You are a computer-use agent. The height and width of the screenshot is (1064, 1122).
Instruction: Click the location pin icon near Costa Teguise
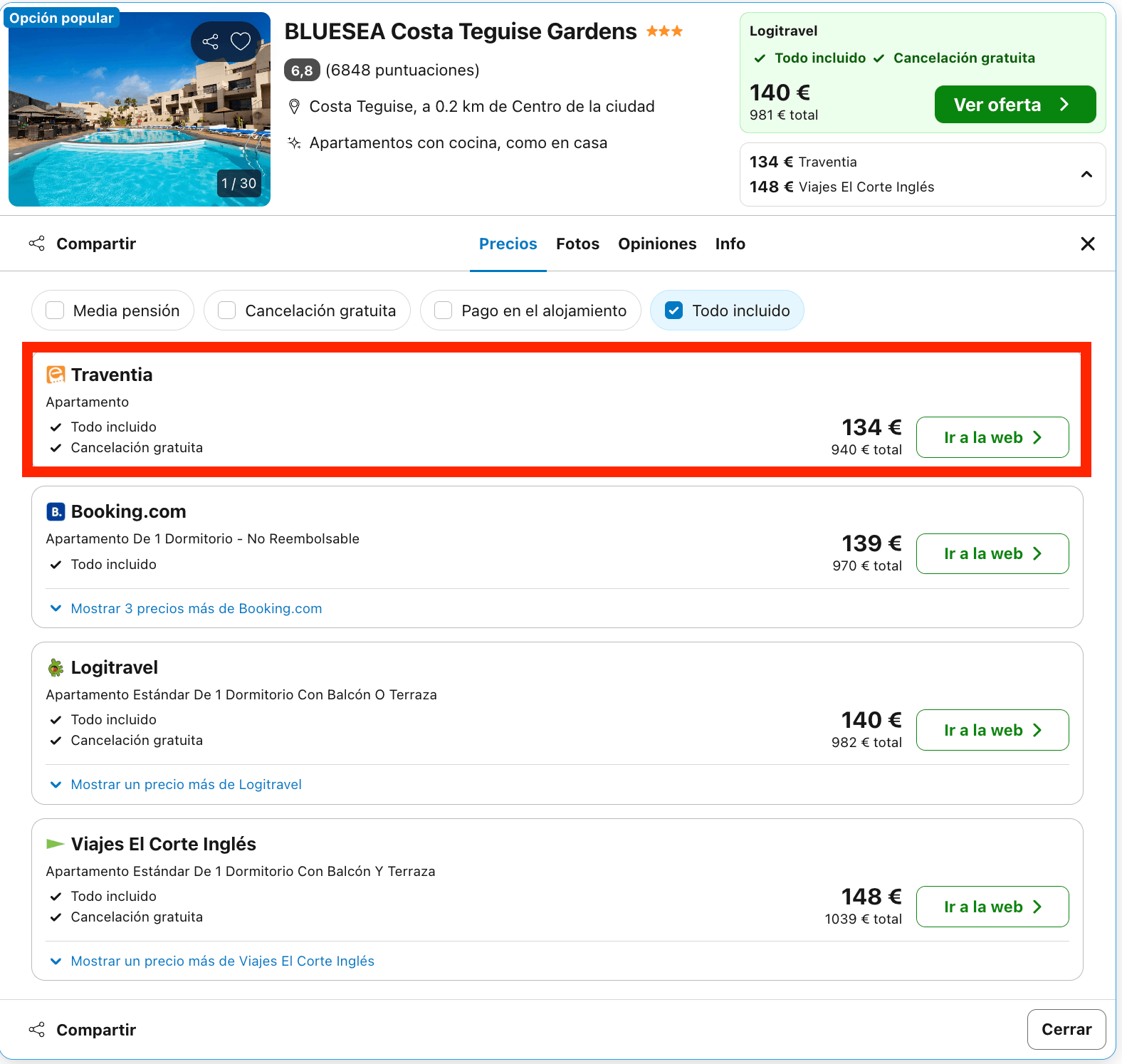(294, 107)
